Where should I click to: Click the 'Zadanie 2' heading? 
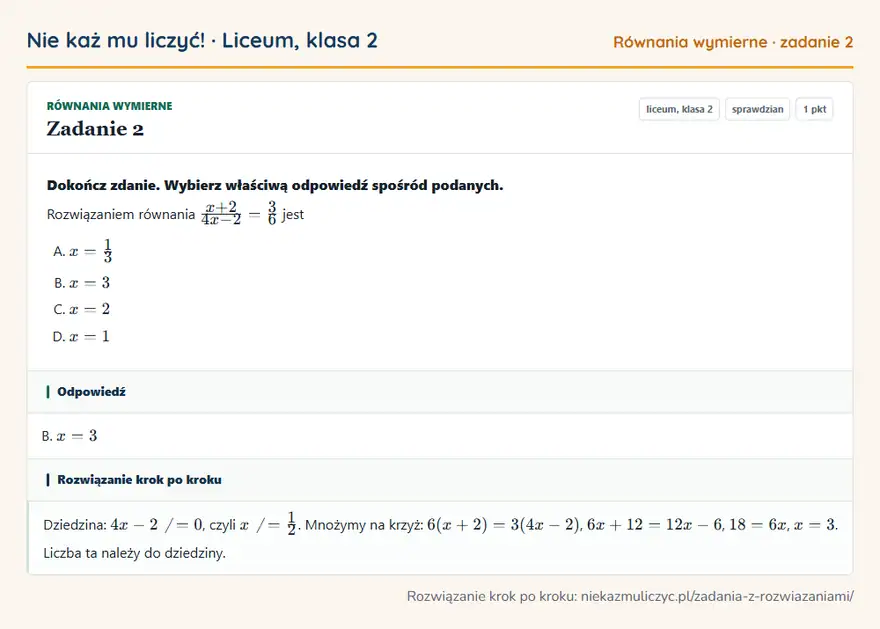coord(95,129)
